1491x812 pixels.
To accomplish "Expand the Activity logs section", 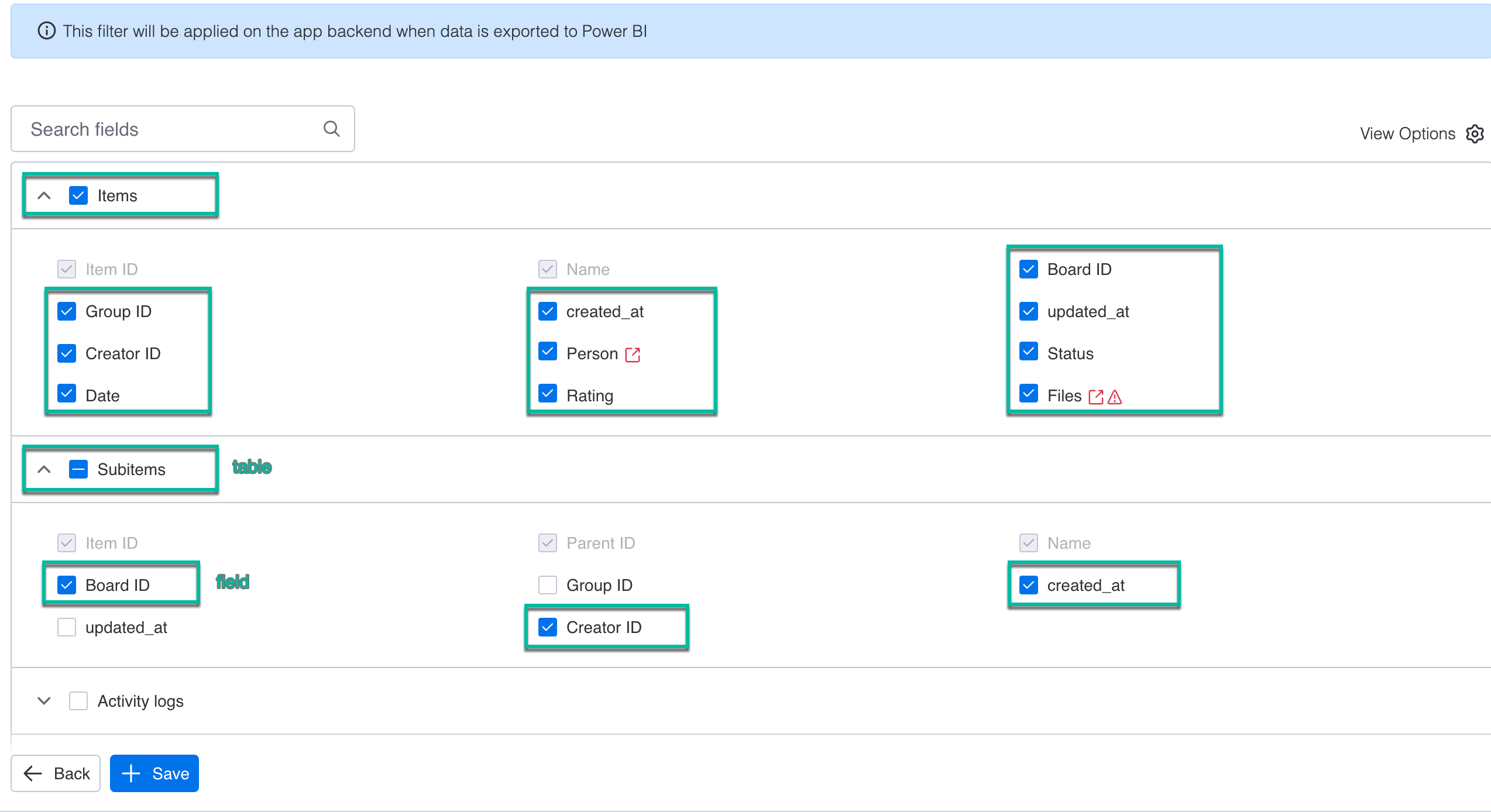I will click(43, 700).
